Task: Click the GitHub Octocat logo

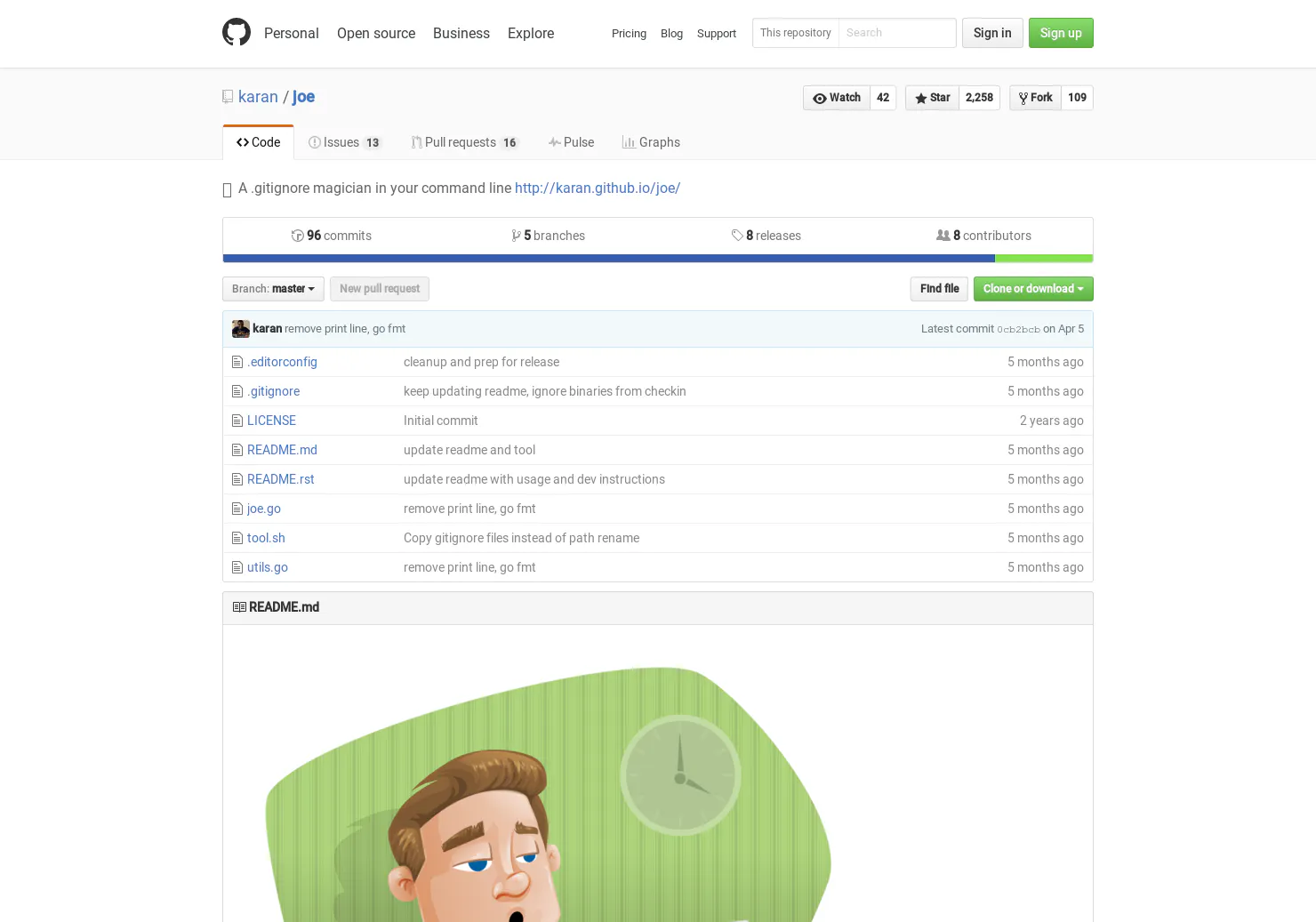Action: (x=237, y=33)
